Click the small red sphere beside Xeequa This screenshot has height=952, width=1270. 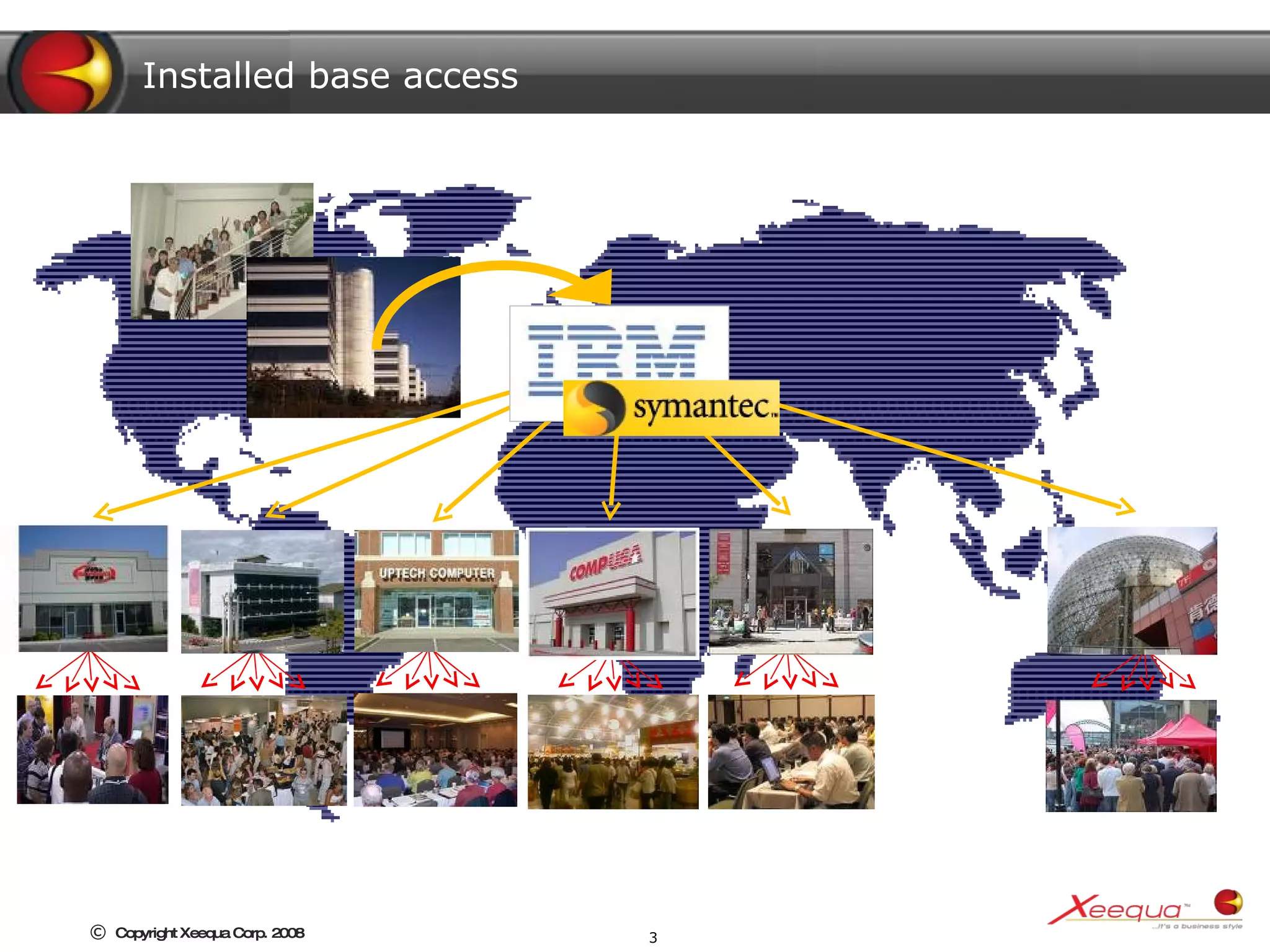(x=1228, y=902)
